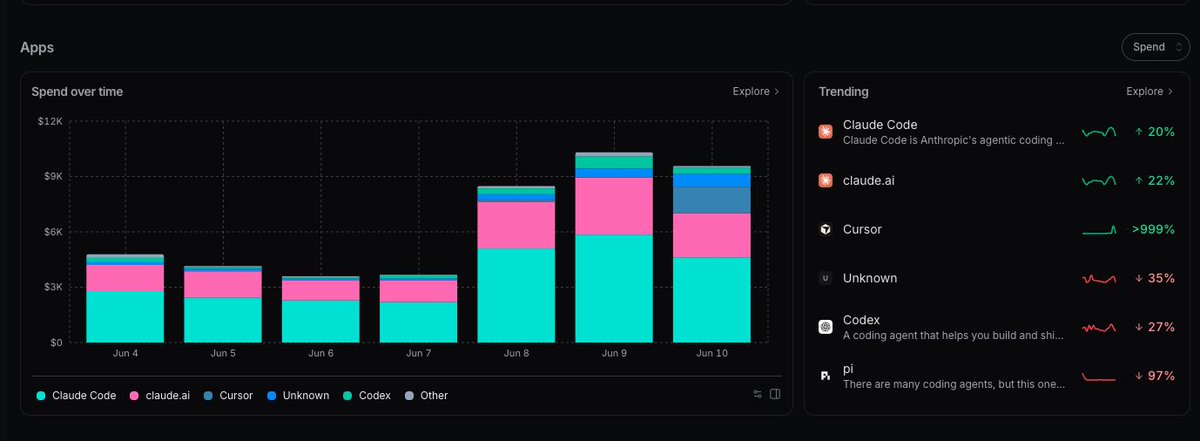Click the Jun 7 Claude Code bar segment
1200x441 pixels.
[x=418, y=322]
